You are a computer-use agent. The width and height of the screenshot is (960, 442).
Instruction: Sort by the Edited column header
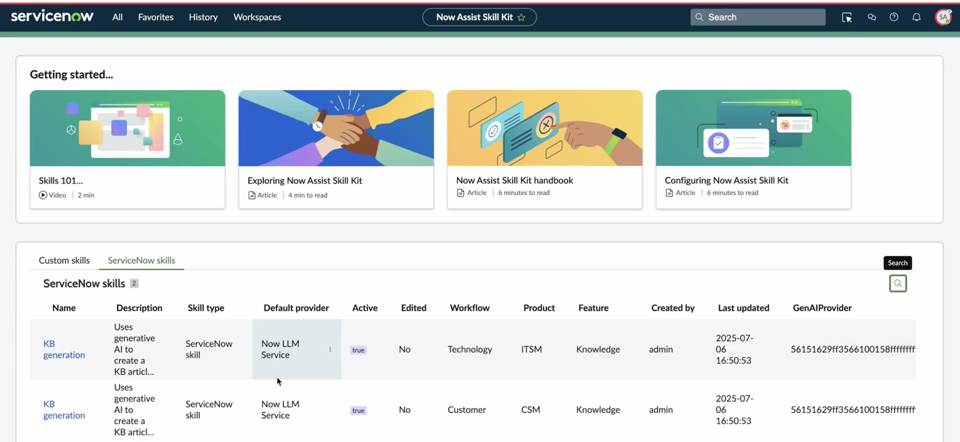(x=414, y=308)
